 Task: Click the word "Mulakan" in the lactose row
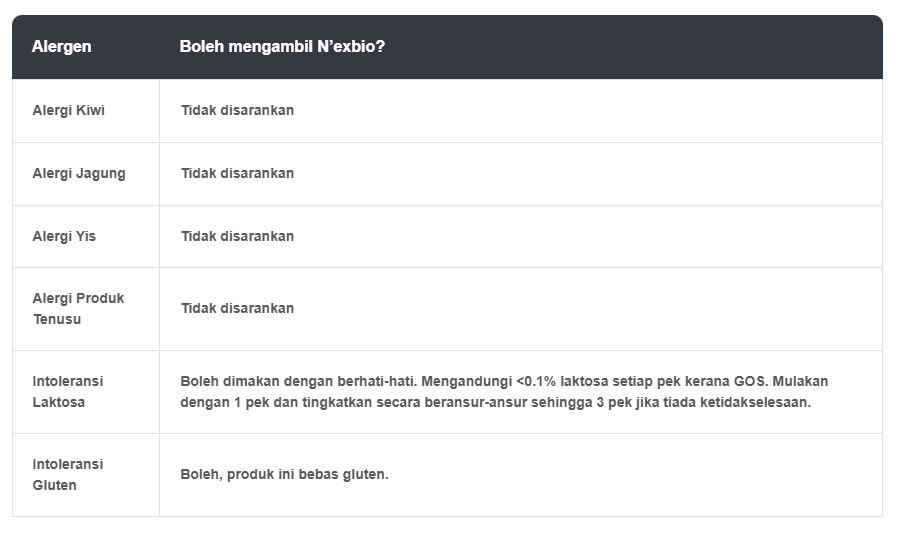(x=803, y=381)
